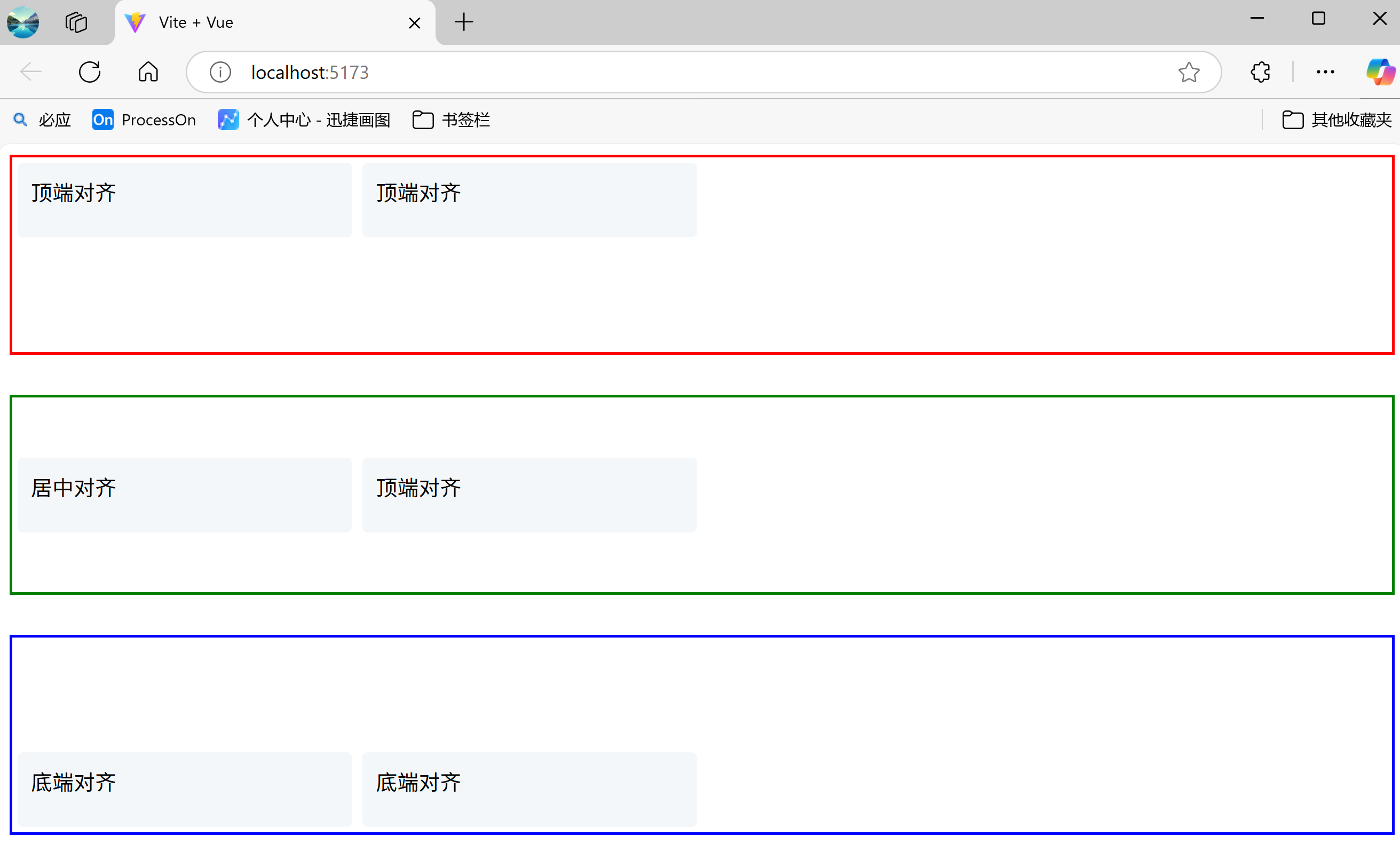Open the tab actions workspaces icon
This screenshot has height=860, width=1400.
point(76,22)
